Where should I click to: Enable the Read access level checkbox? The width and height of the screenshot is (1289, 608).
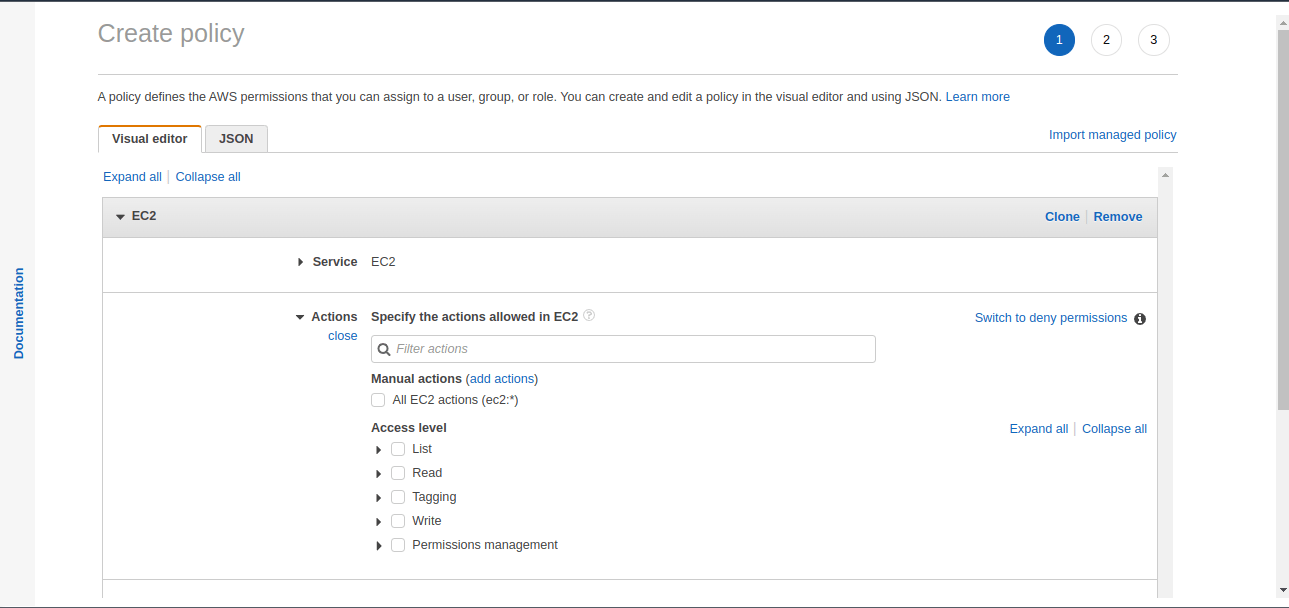tap(398, 473)
